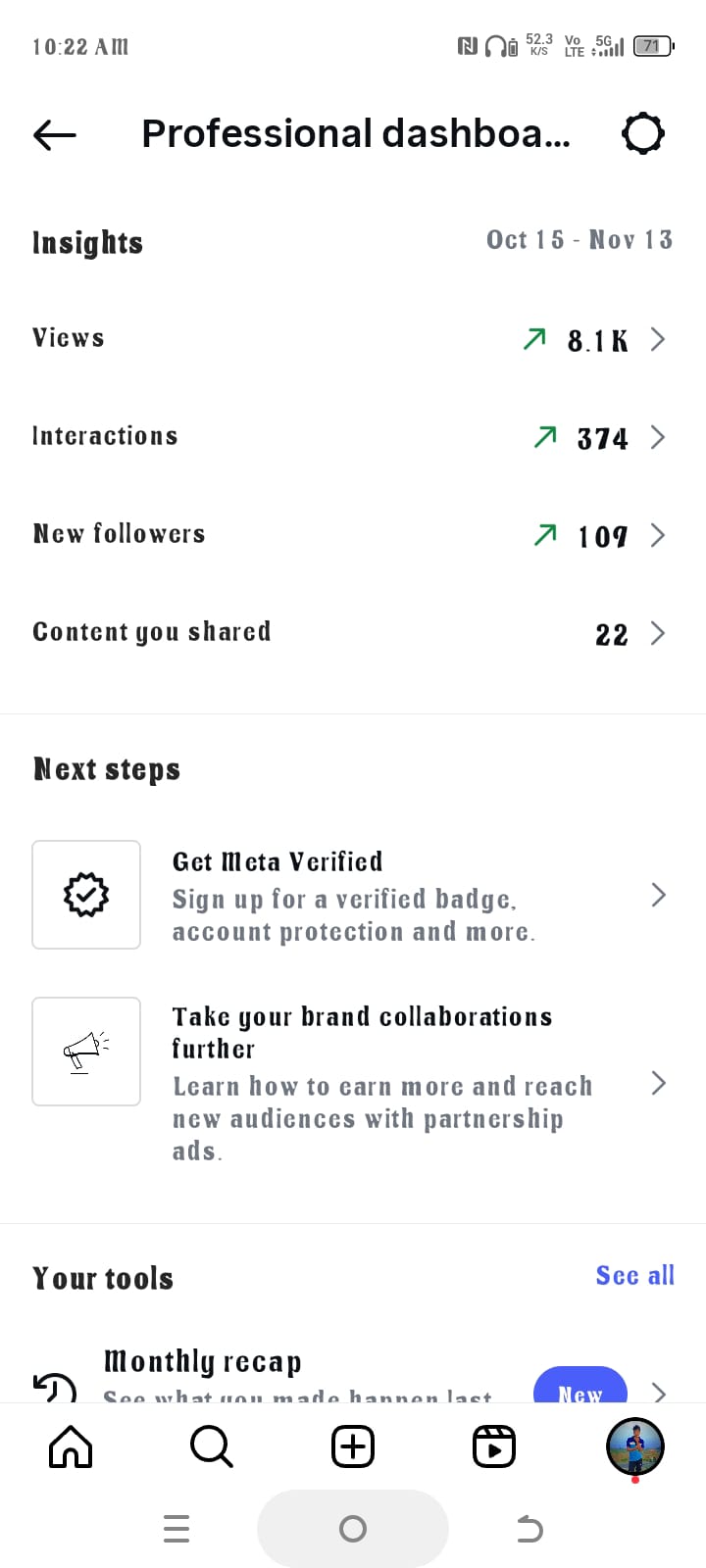706x1568 pixels.
Task: Select the Oct 15 - Nov 13 date range
Action: coord(580,240)
